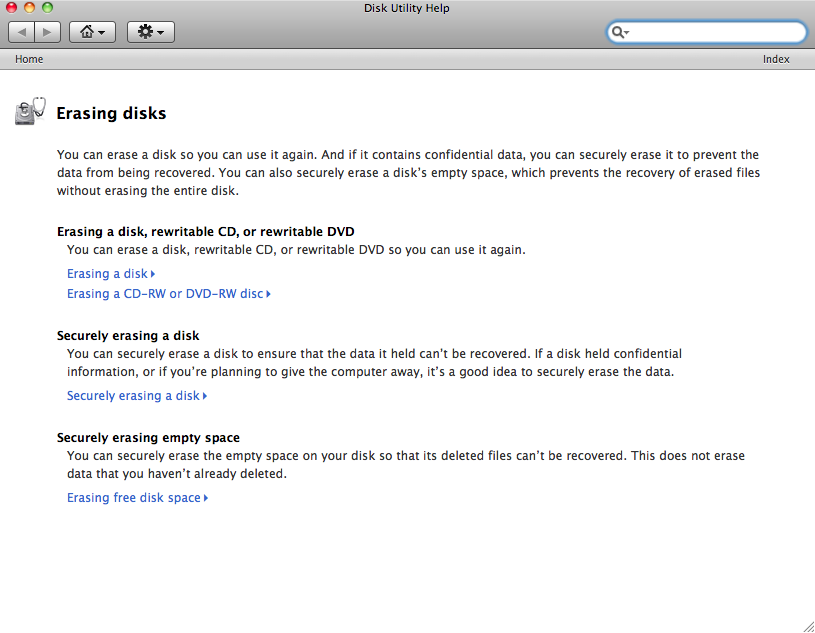This screenshot has height=633, width=815.
Task: Open "Erasing a CD-RW or DVD-RW disc" topic
Action: (165, 294)
